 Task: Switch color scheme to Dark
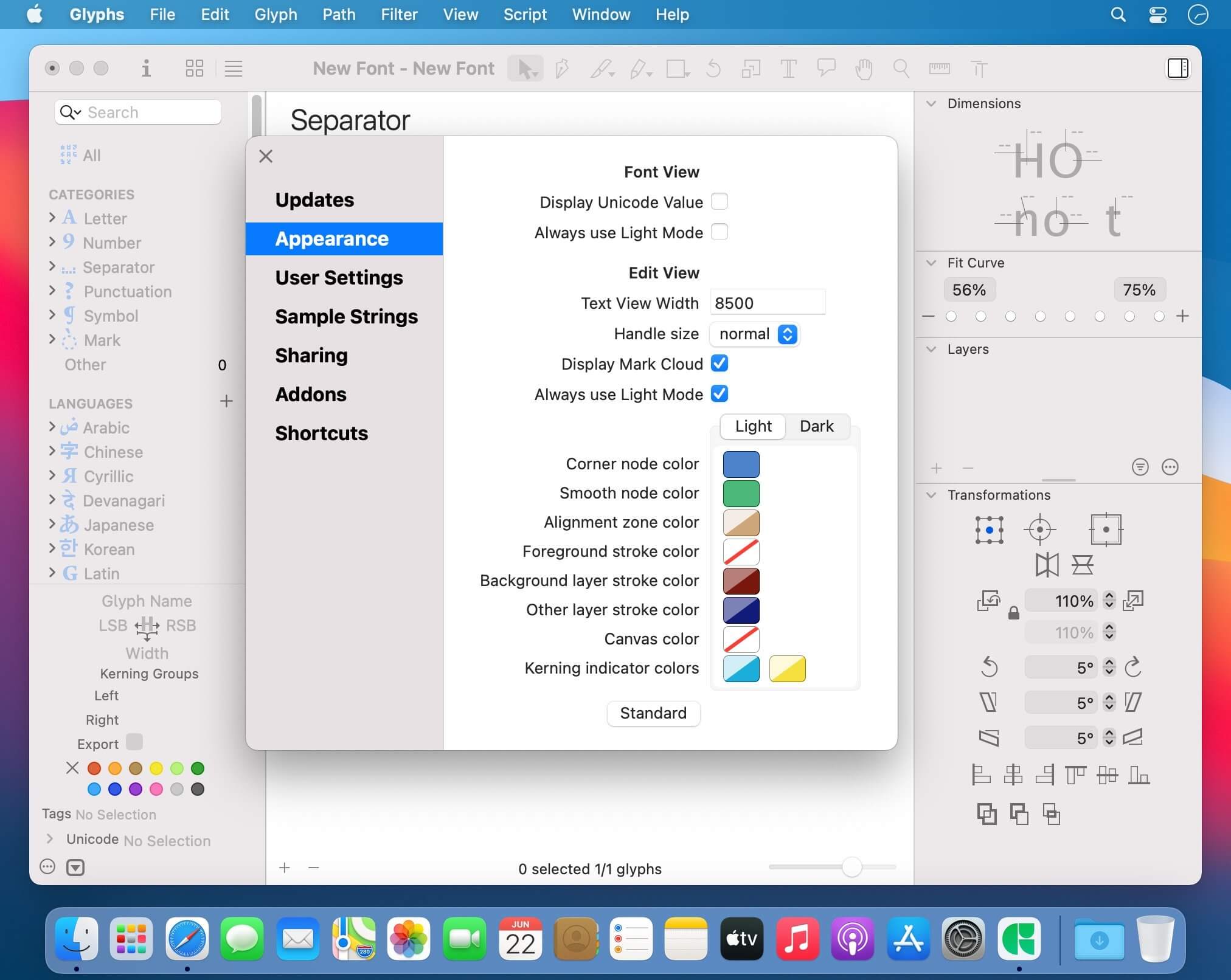(816, 426)
